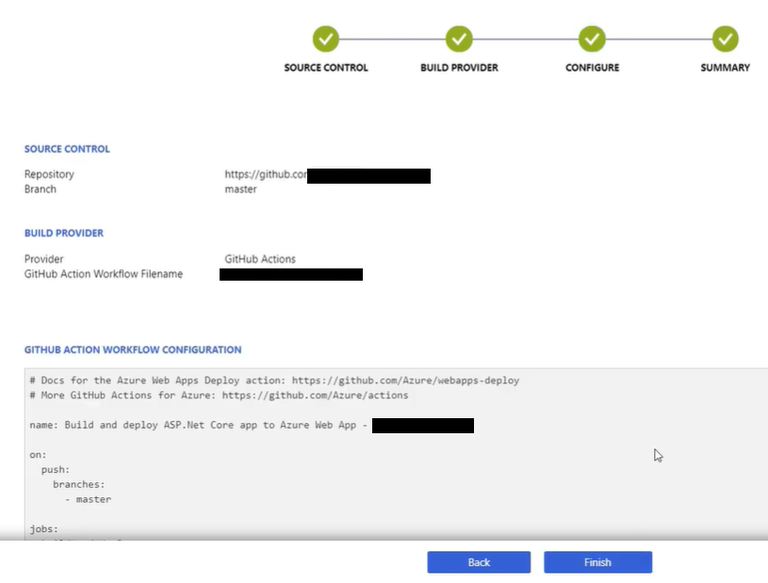Viewport: 768px width, 583px height.
Task: Click the Back button
Action: [x=479, y=562]
